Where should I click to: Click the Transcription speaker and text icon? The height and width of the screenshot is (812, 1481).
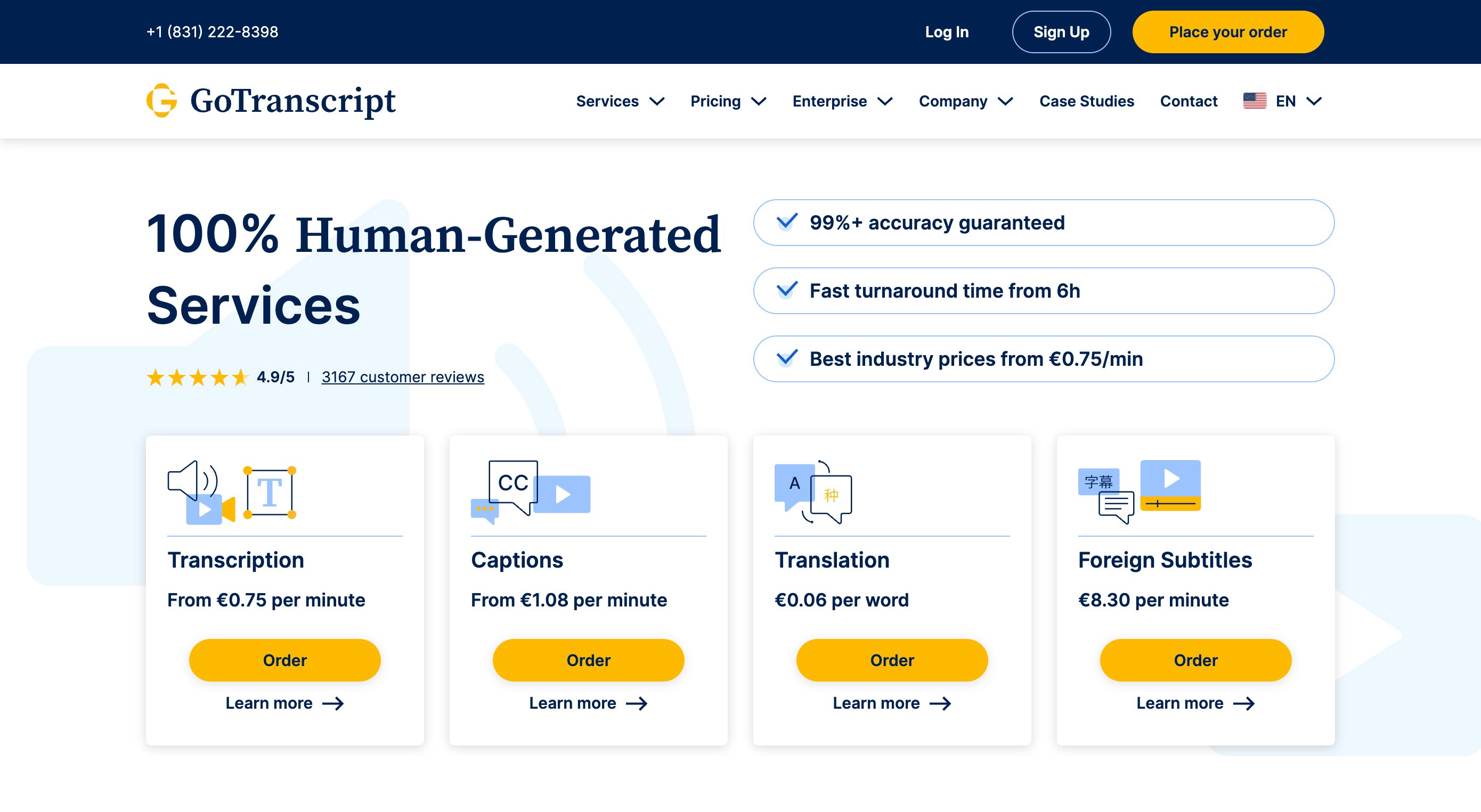point(232,493)
